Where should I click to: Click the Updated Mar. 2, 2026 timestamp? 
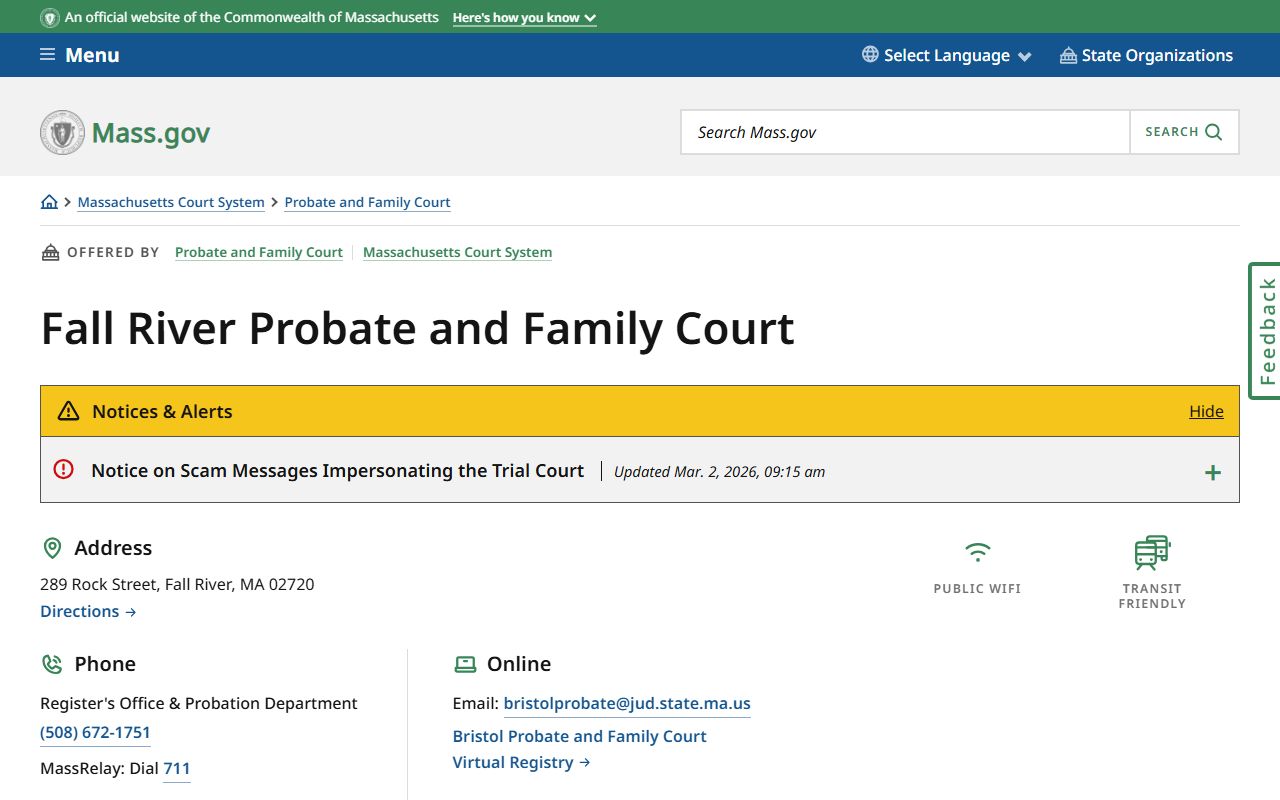[x=719, y=472]
